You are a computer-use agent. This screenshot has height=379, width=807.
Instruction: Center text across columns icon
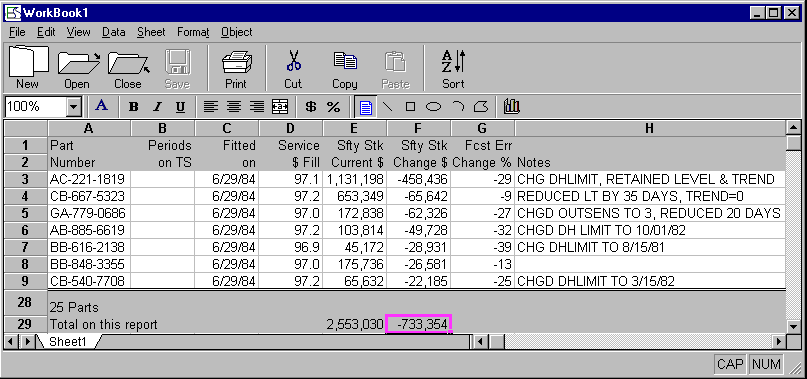(x=280, y=107)
